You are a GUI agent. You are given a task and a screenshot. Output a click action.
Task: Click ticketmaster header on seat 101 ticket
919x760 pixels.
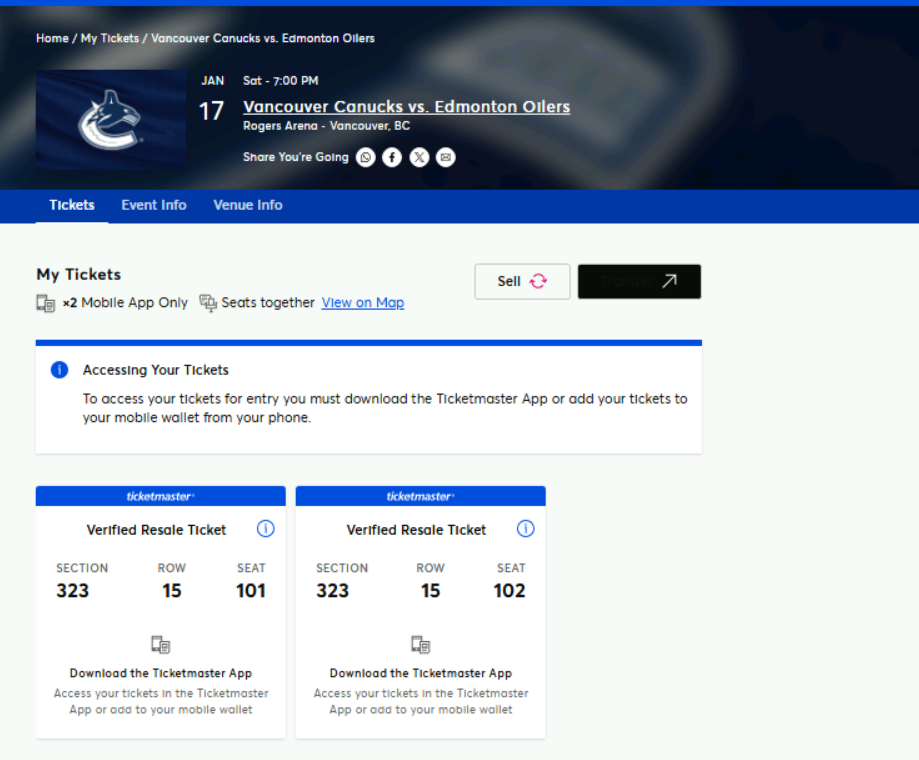161,496
